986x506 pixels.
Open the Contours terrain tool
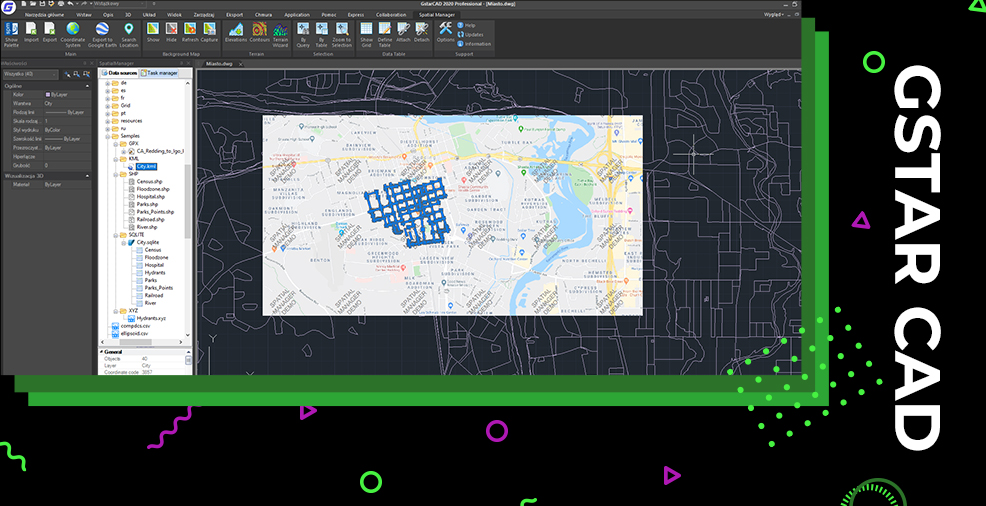pyautogui.click(x=259, y=33)
